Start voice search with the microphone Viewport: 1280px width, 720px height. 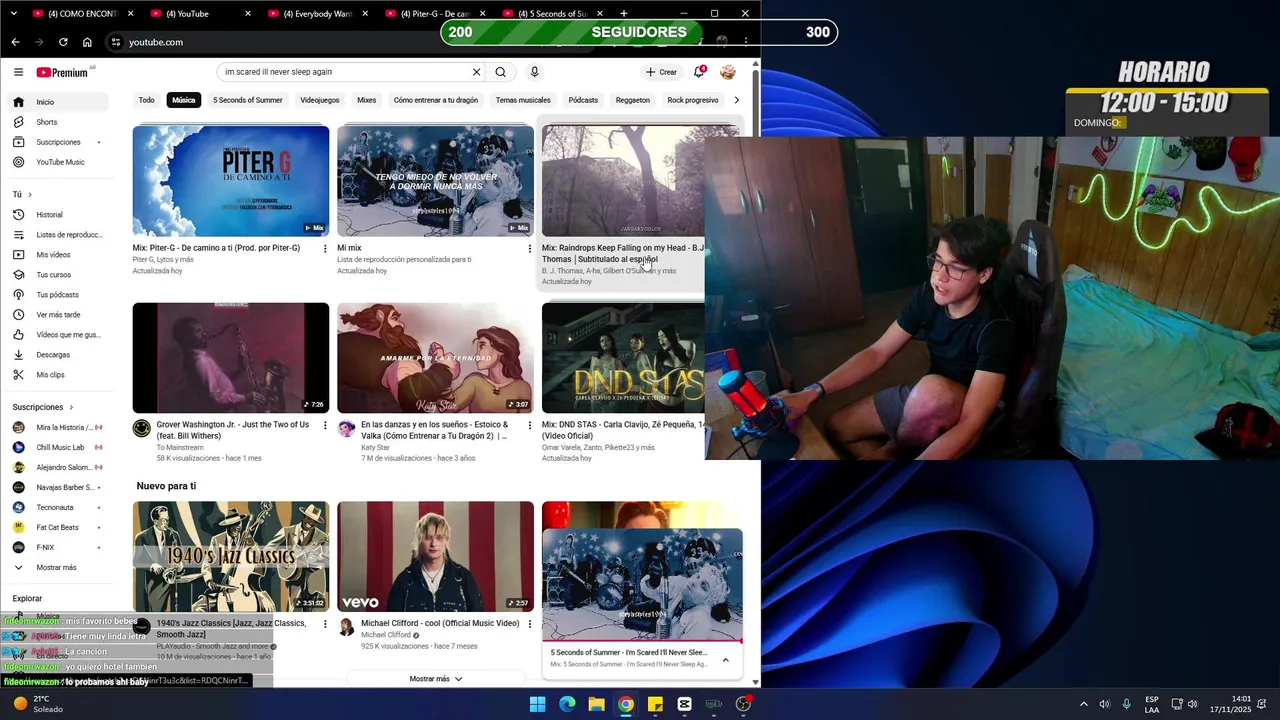pyautogui.click(x=534, y=72)
